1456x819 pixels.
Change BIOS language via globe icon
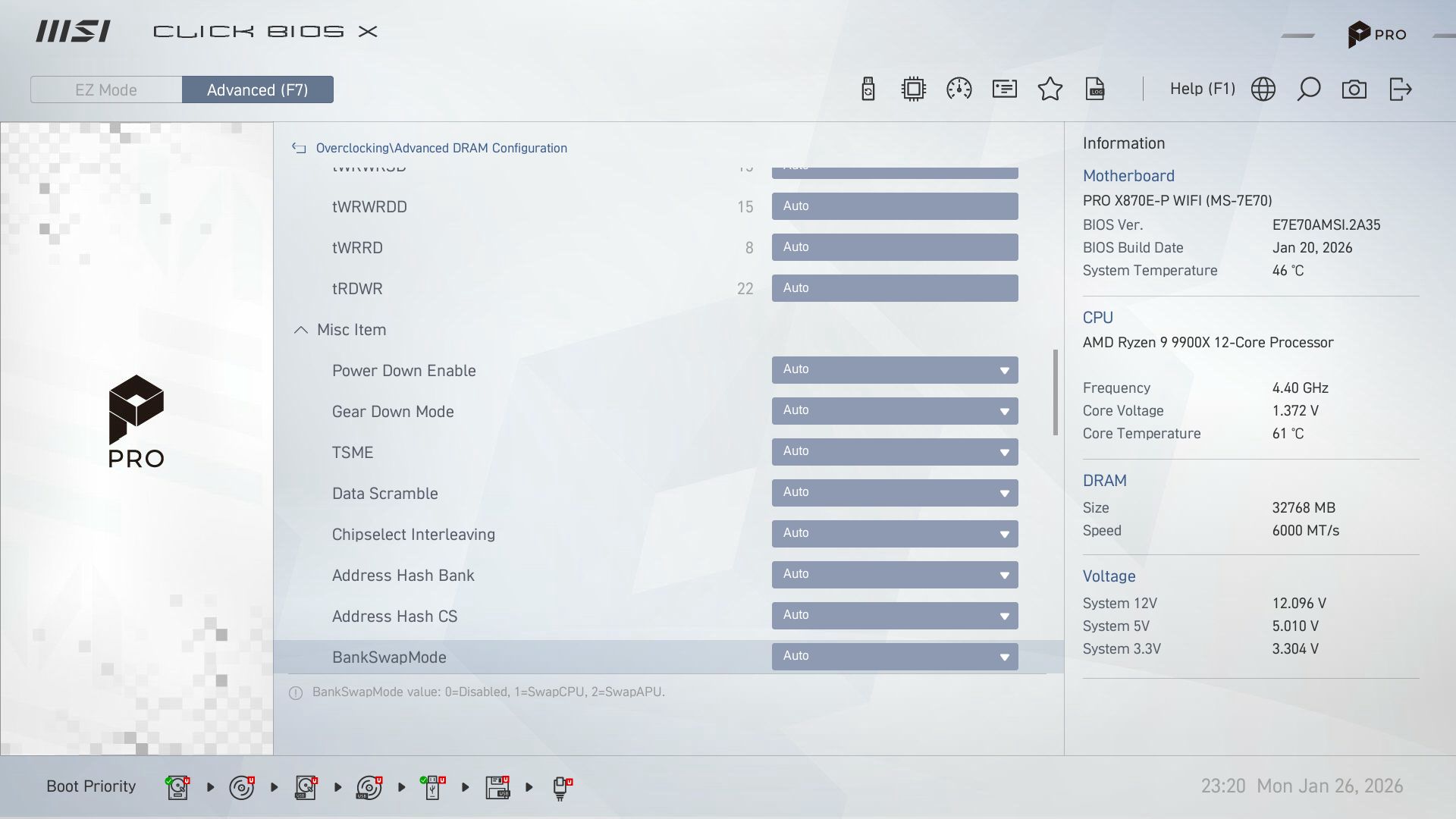point(1263,89)
